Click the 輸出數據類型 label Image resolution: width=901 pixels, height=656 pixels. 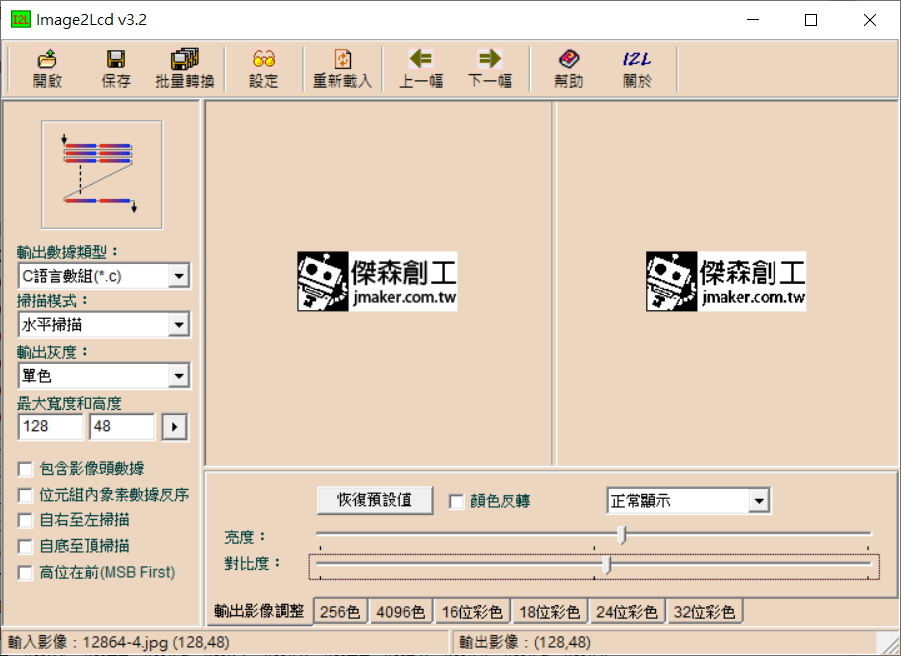67,252
